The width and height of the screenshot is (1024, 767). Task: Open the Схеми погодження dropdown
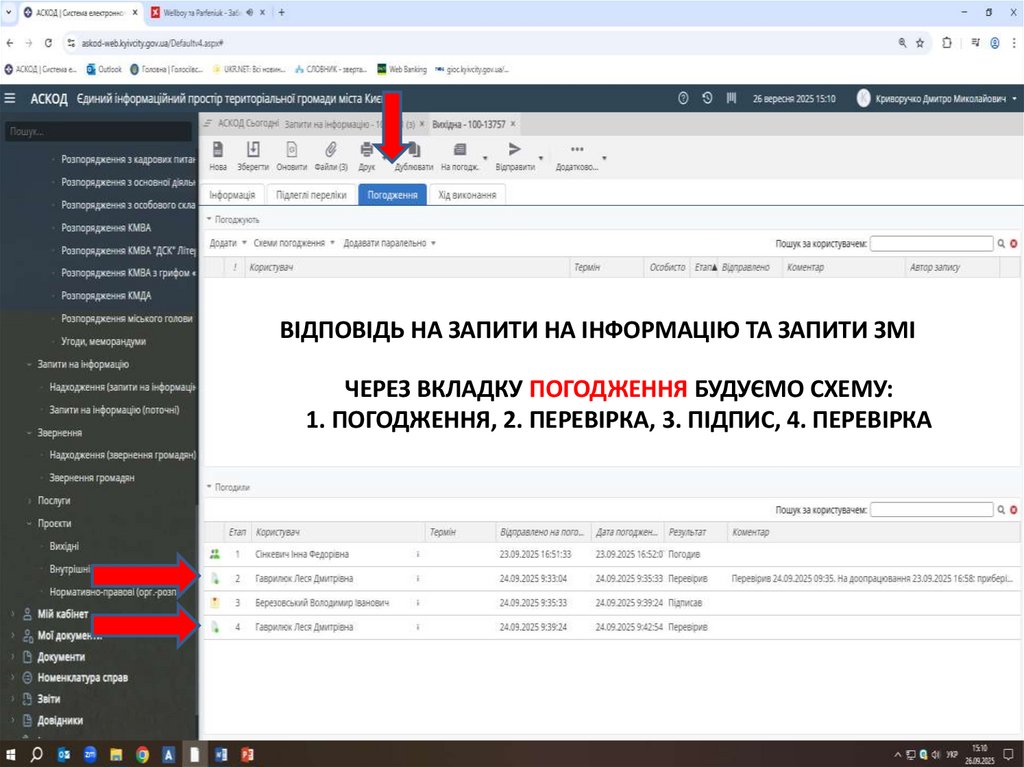click(x=292, y=243)
